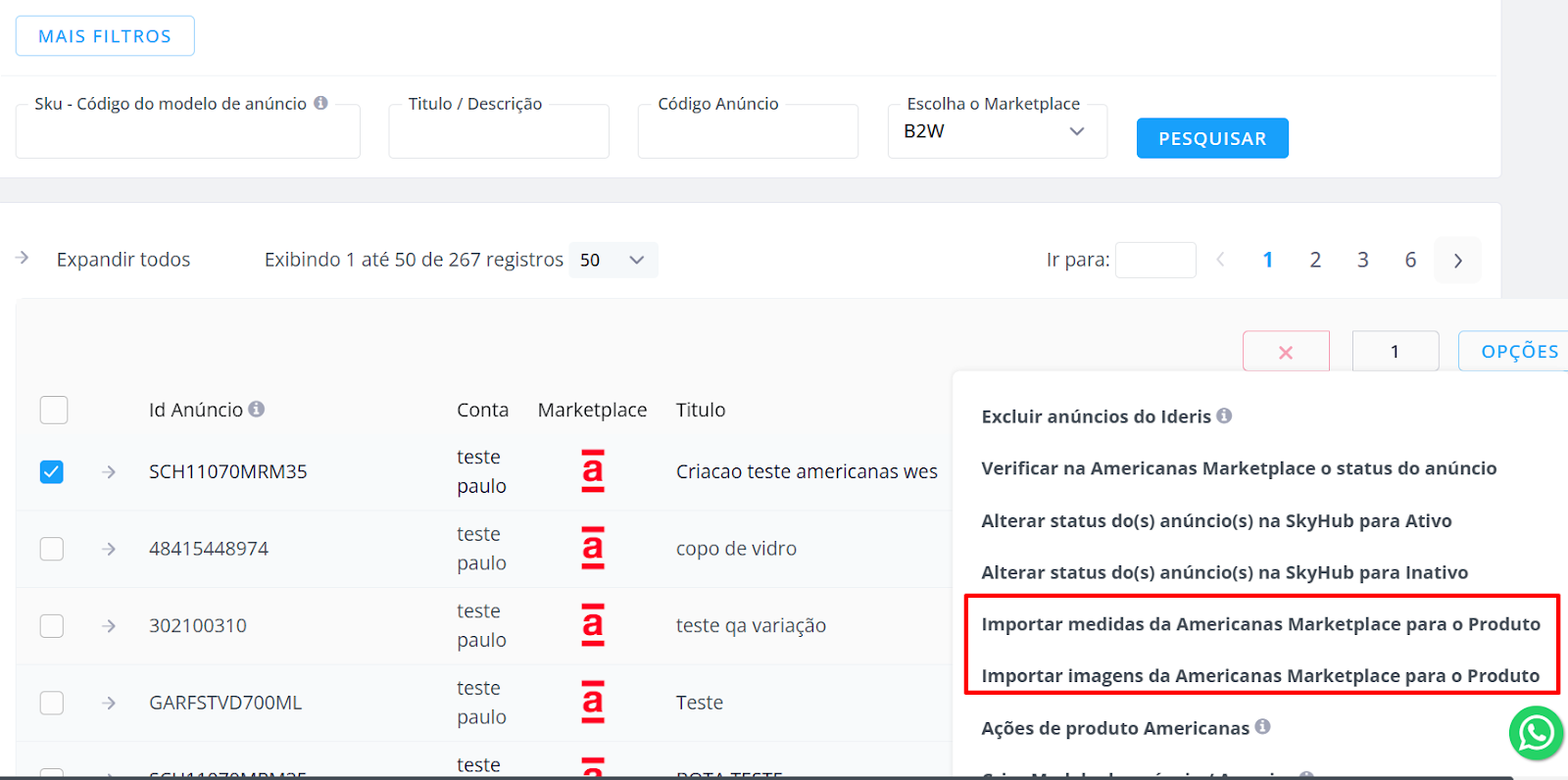Click the PESQUISAR button

1212,138
